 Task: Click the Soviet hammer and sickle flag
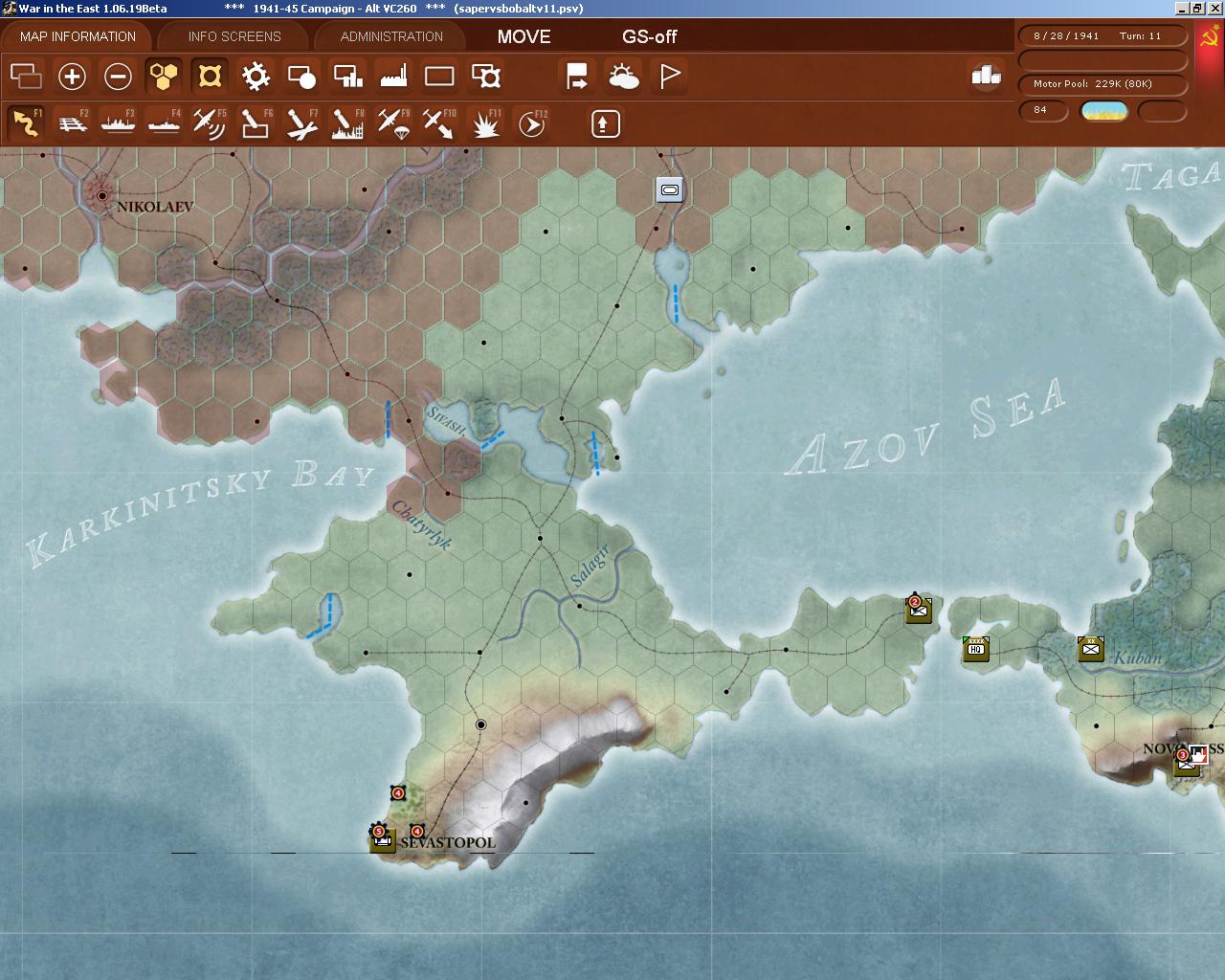click(1210, 41)
